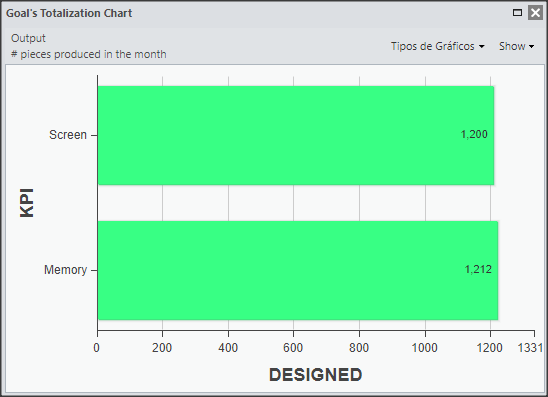Click the 200 axis tick label
This screenshot has width=548, height=397.
coord(162,348)
